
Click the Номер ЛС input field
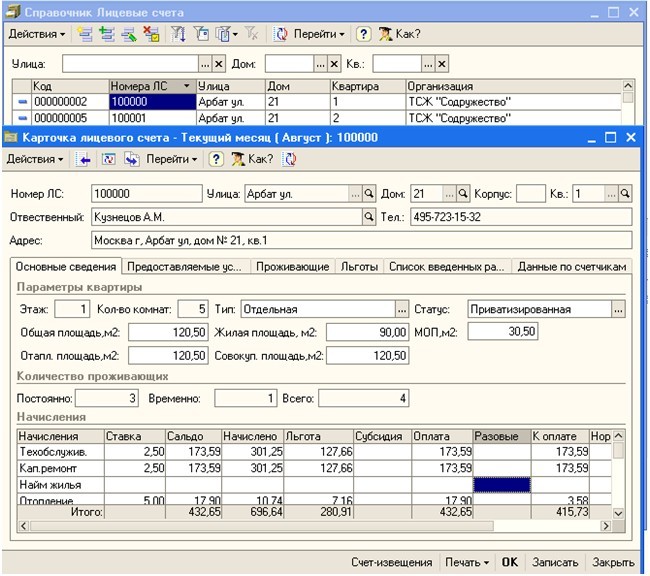pos(147,194)
